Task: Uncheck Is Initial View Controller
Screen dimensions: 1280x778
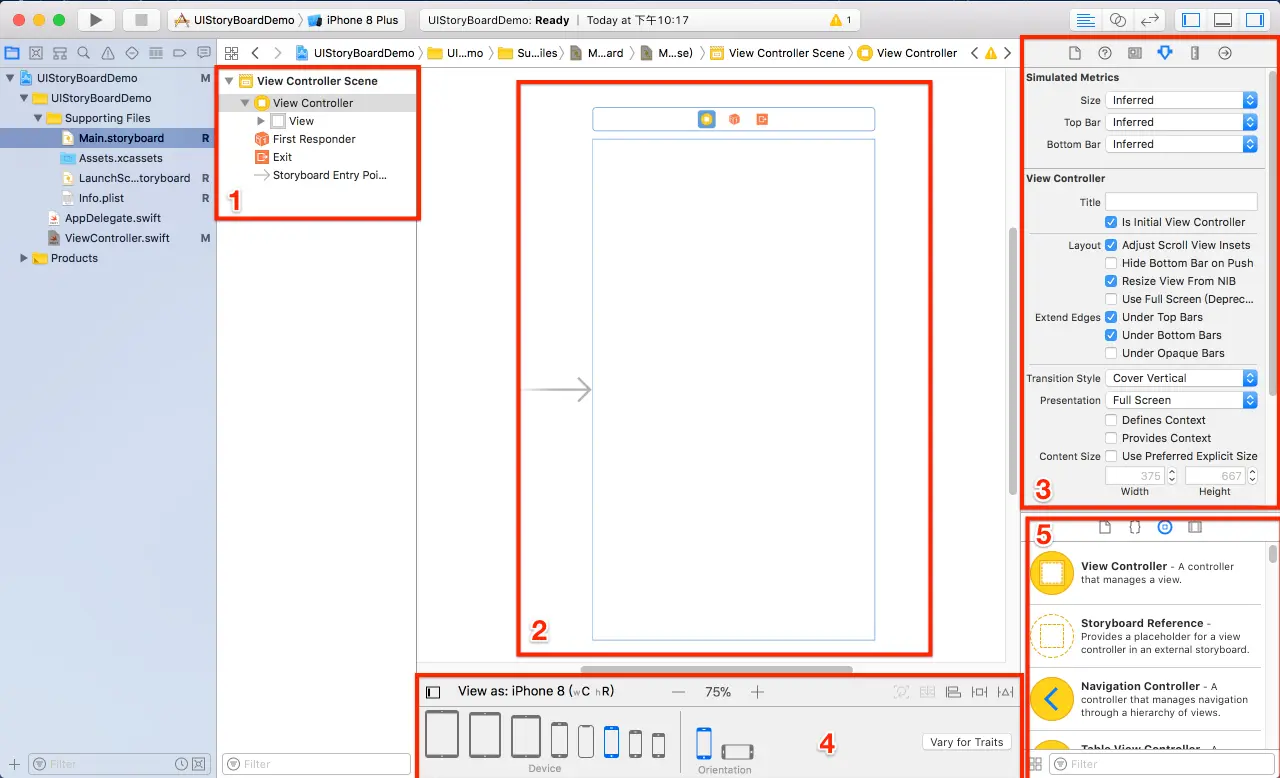Action: coord(1111,222)
